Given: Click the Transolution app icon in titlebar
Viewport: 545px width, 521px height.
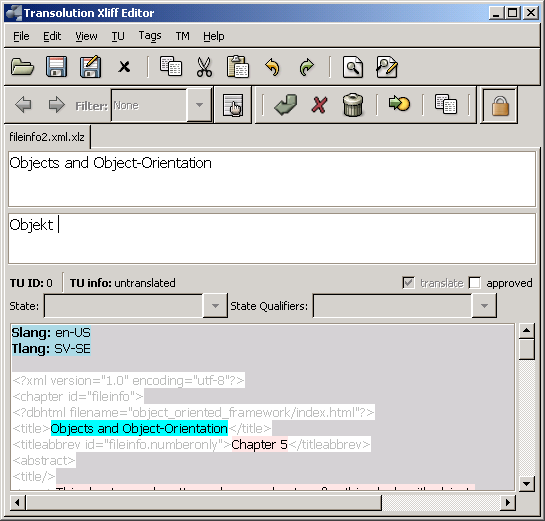Looking at the screenshot, I should [x=14, y=13].
